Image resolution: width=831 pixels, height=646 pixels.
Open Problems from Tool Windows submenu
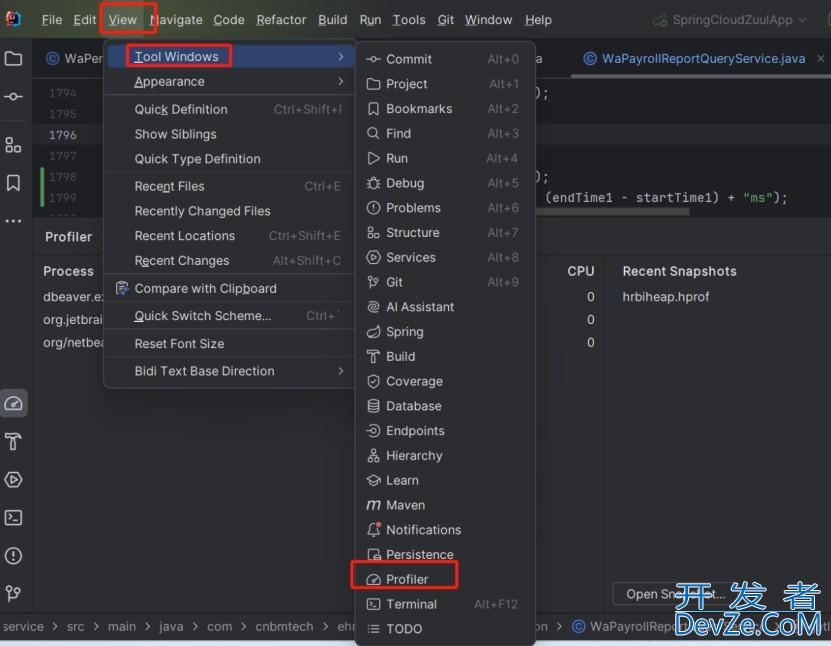(445, 208)
